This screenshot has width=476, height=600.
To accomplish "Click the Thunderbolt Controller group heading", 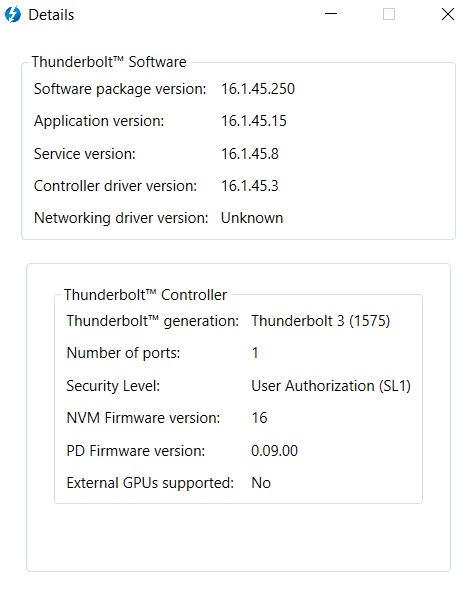I will click(x=145, y=295).
